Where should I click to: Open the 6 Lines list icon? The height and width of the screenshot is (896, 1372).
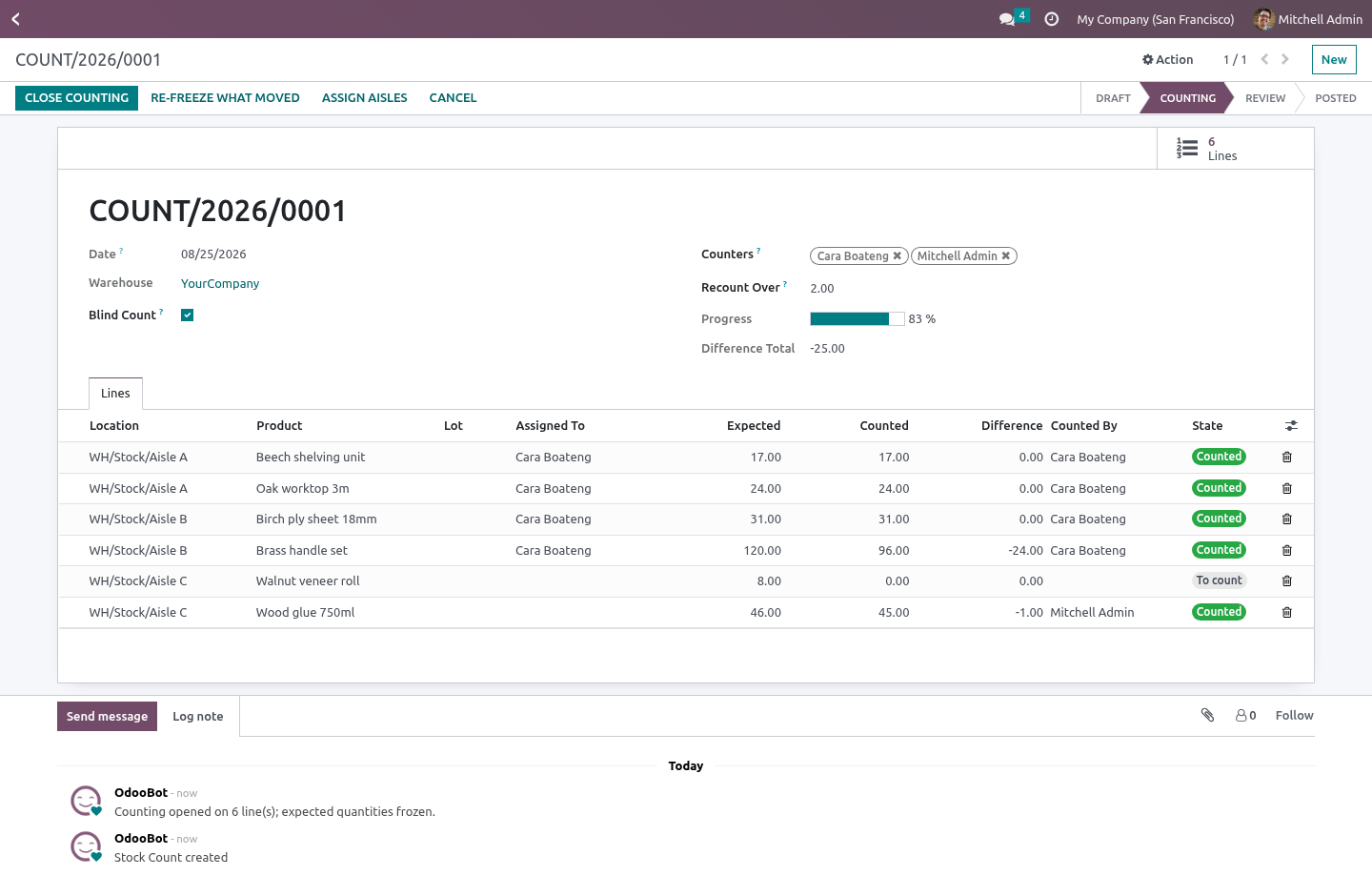1187,148
